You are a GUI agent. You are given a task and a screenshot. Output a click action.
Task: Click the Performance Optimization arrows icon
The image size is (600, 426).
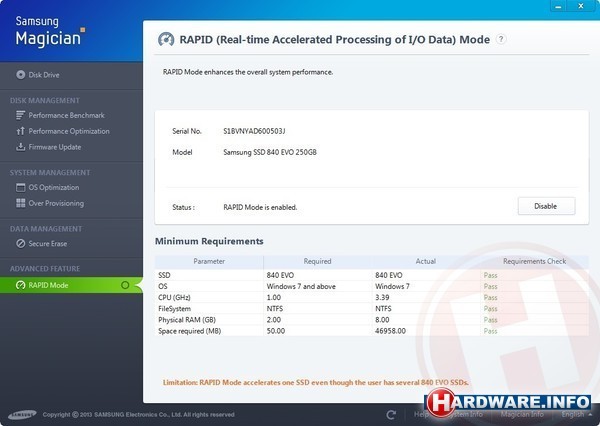click(21, 131)
